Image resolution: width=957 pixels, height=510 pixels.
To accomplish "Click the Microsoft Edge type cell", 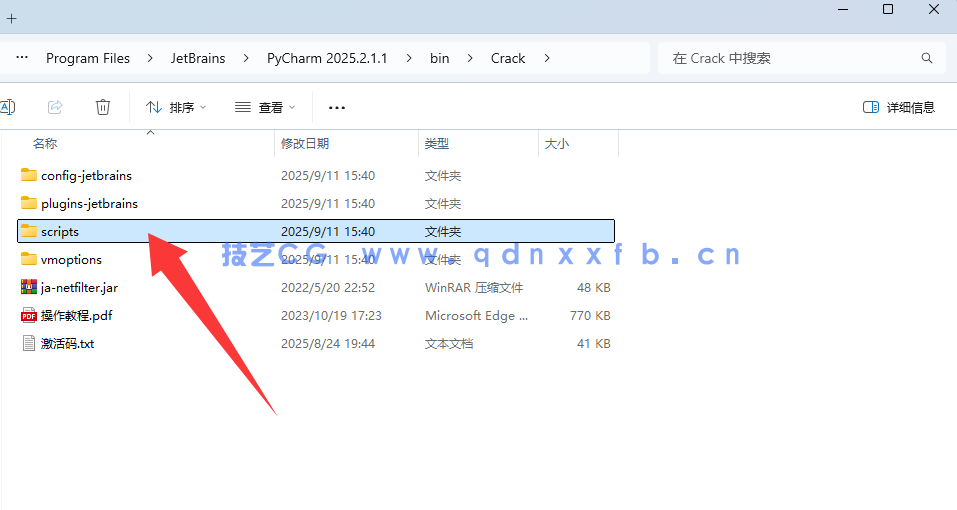I will [477, 315].
